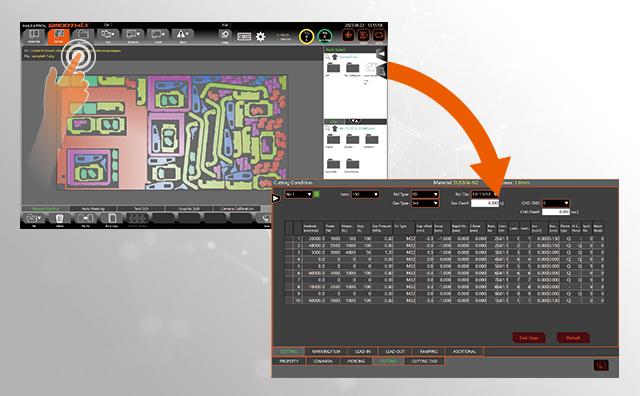Image resolution: width=640 pixels, height=396 pixels.
Task: Click the Alarm warning triangle icon
Action: [182, 36]
